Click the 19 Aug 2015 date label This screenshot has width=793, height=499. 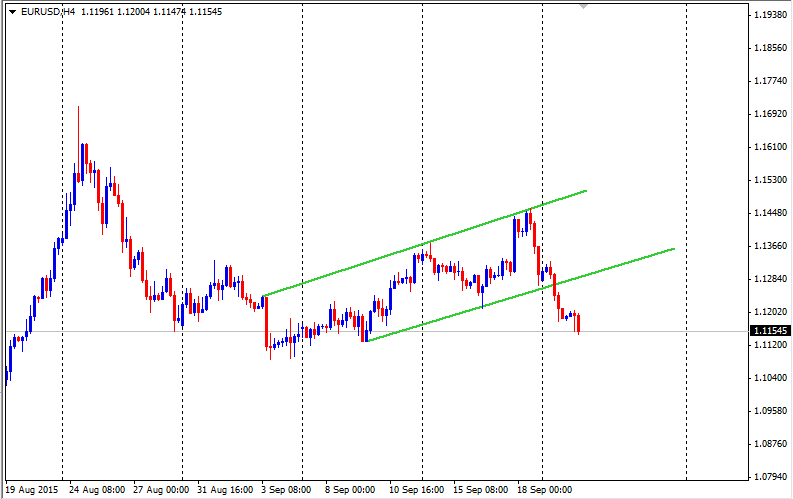(32, 490)
